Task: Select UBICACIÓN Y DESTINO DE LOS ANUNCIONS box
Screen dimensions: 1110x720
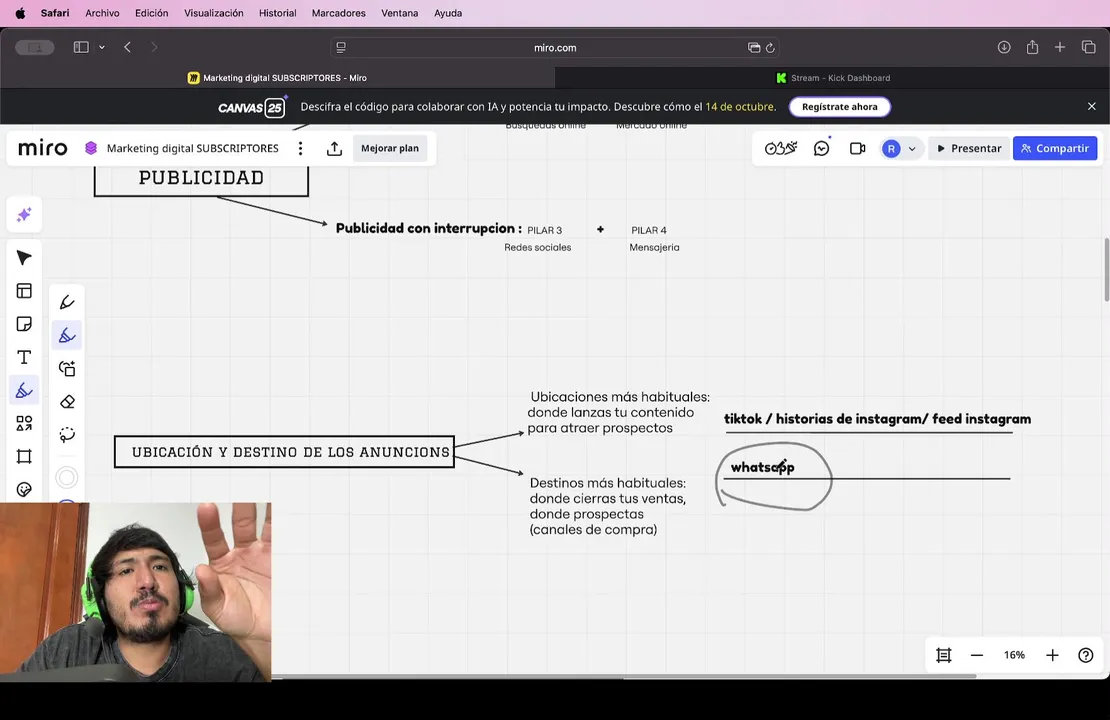Action: (285, 452)
